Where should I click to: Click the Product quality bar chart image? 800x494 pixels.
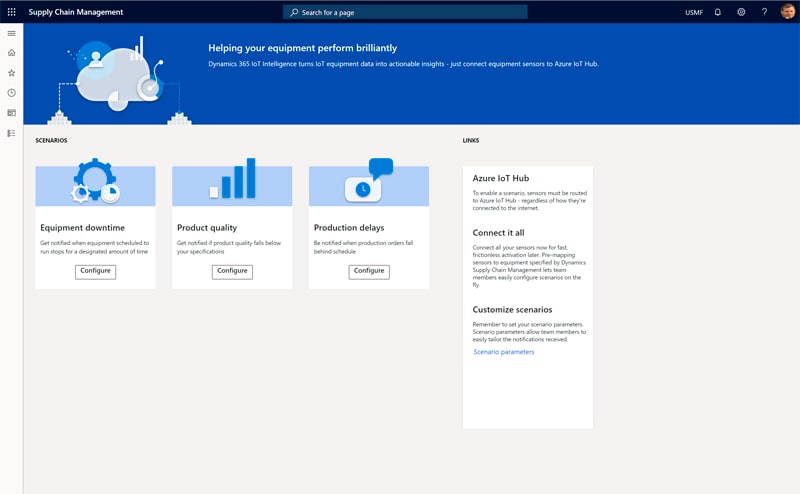click(232, 180)
